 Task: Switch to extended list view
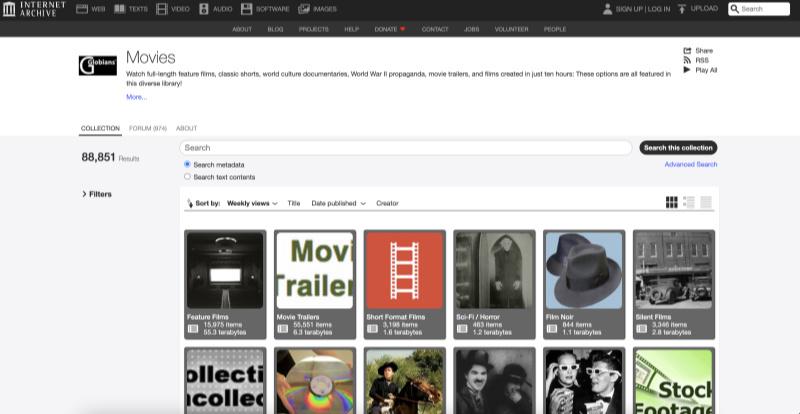689,203
